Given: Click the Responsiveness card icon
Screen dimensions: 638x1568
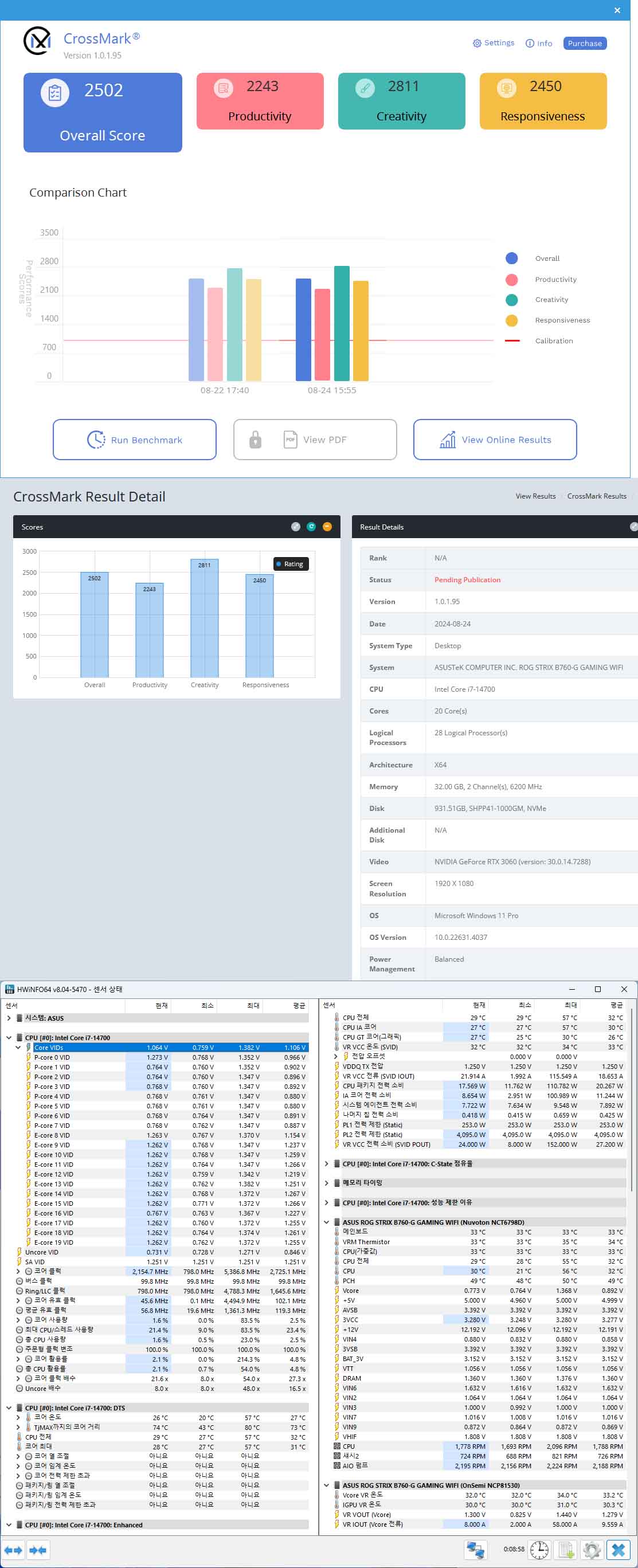Looking at the screenshot, I should (x=507, y=88).
